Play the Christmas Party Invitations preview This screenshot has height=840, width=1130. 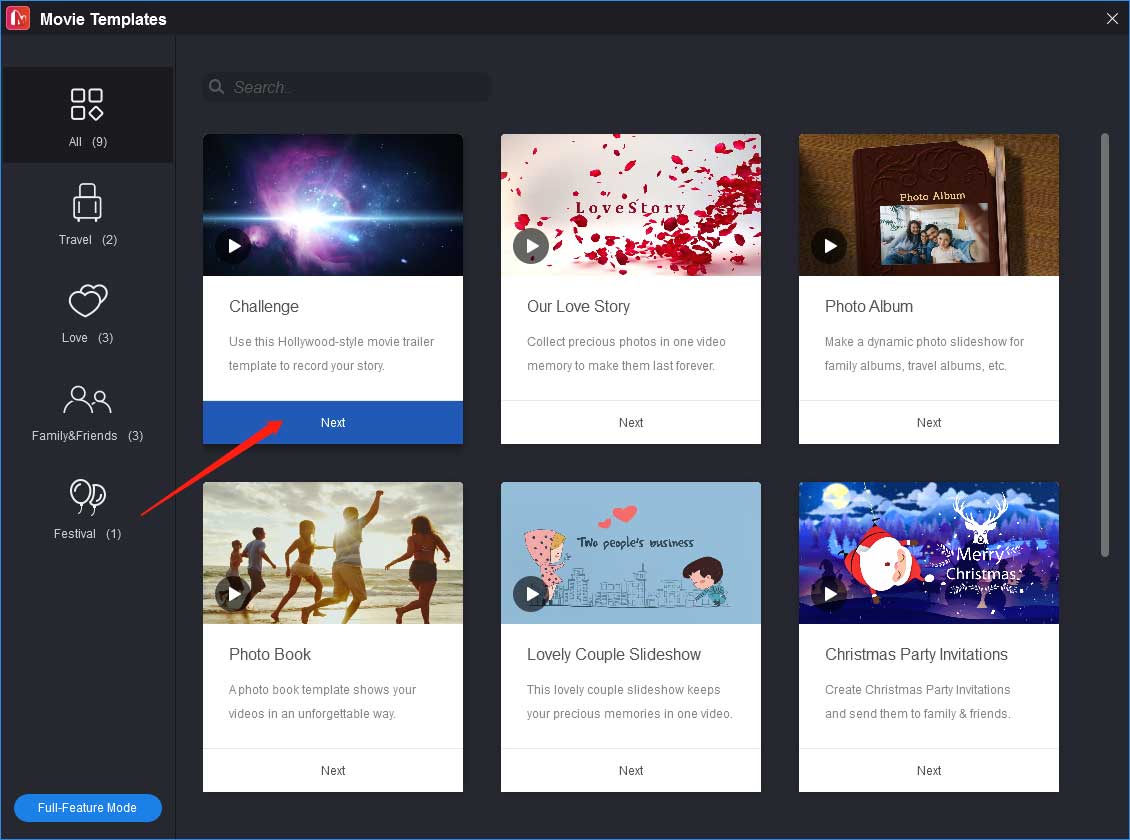(x=829, y=594)
